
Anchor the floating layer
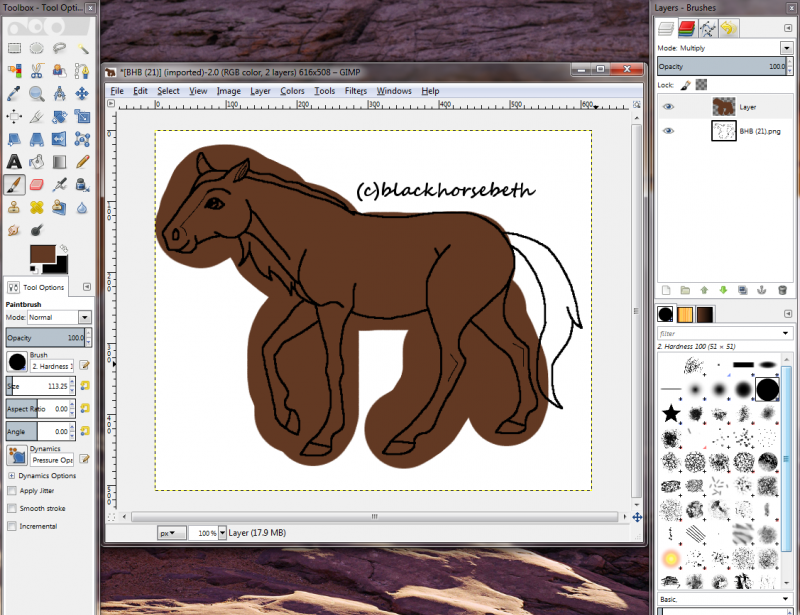pos(761,290)
